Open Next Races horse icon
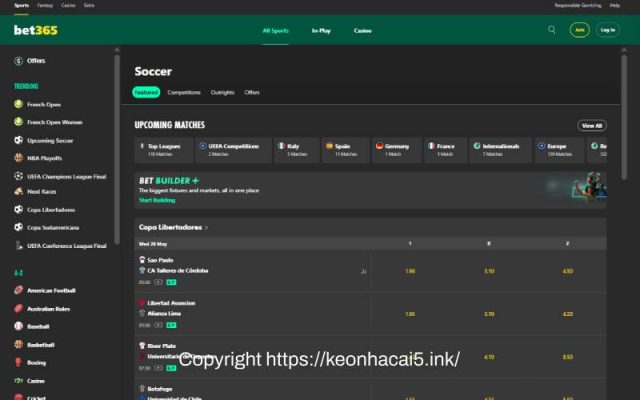The width and height of the screenshot is (640, 400). tap(18, 191)
